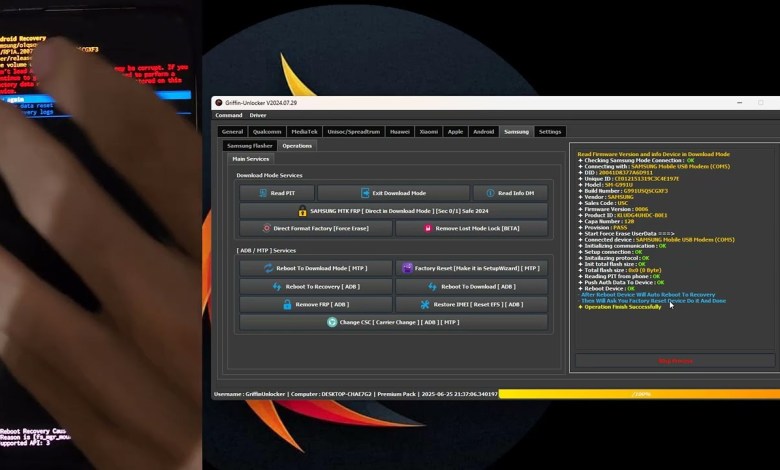780x470 pixels.
Task: Click the Factory Reset purple icon
Action: point(406,268)
